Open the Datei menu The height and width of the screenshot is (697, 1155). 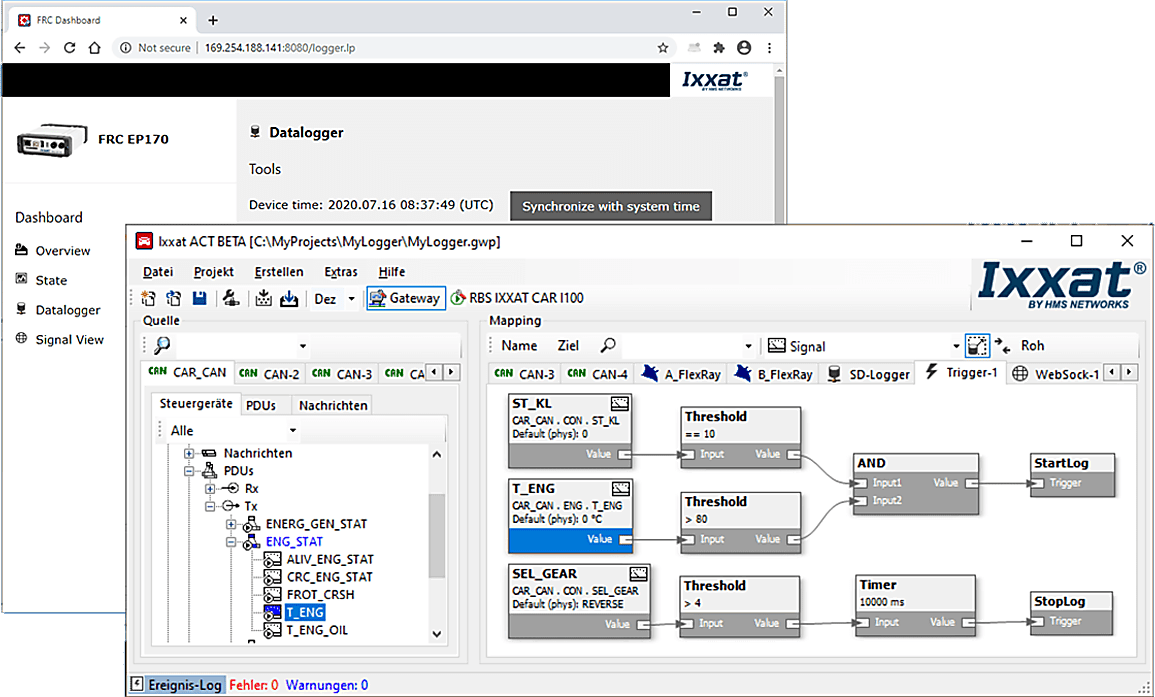pyautogui.click(x=158, y=272)
